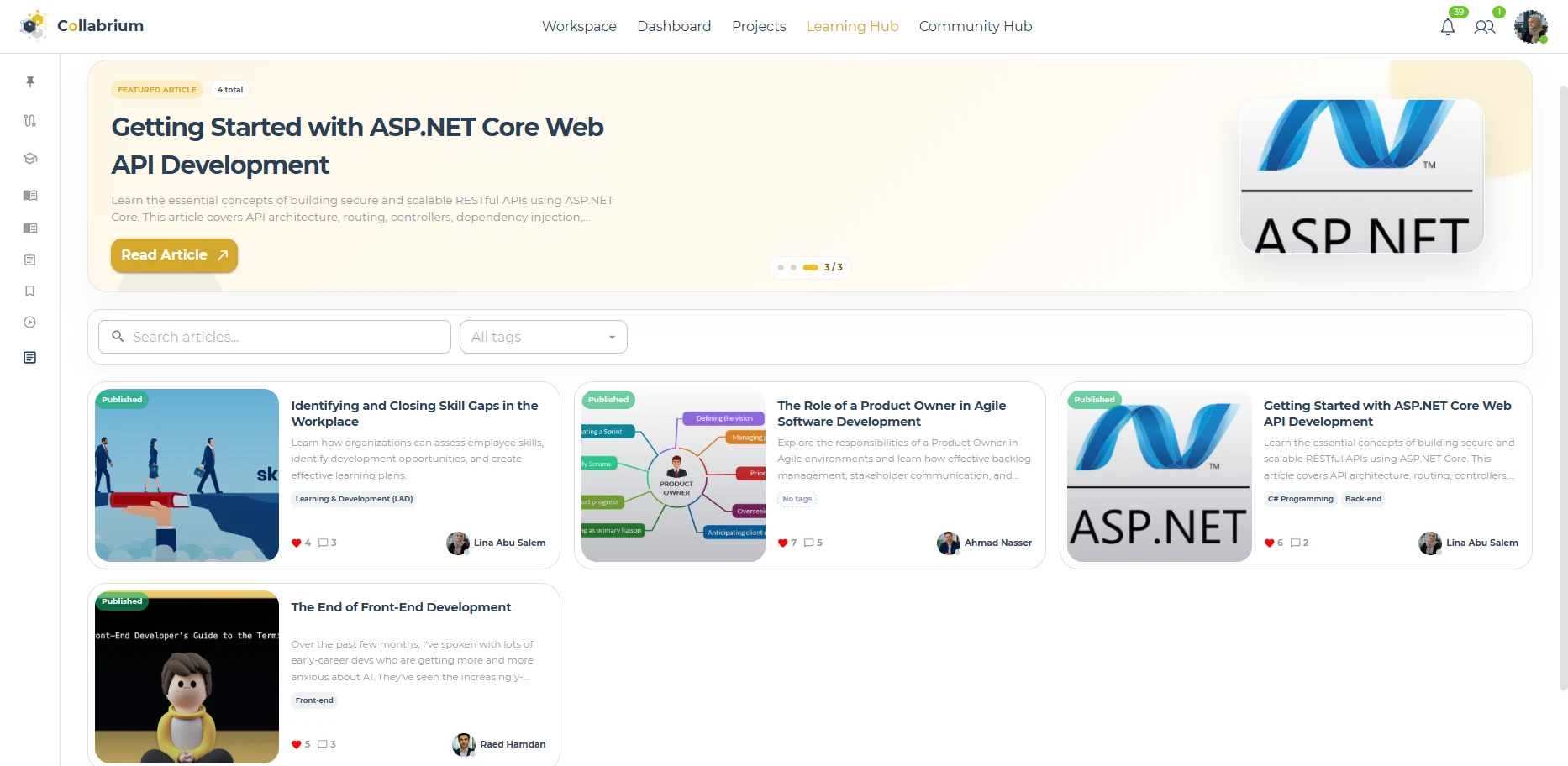
Task: Click the play circle icon in the sidebar
Action: tap(30, 322)
